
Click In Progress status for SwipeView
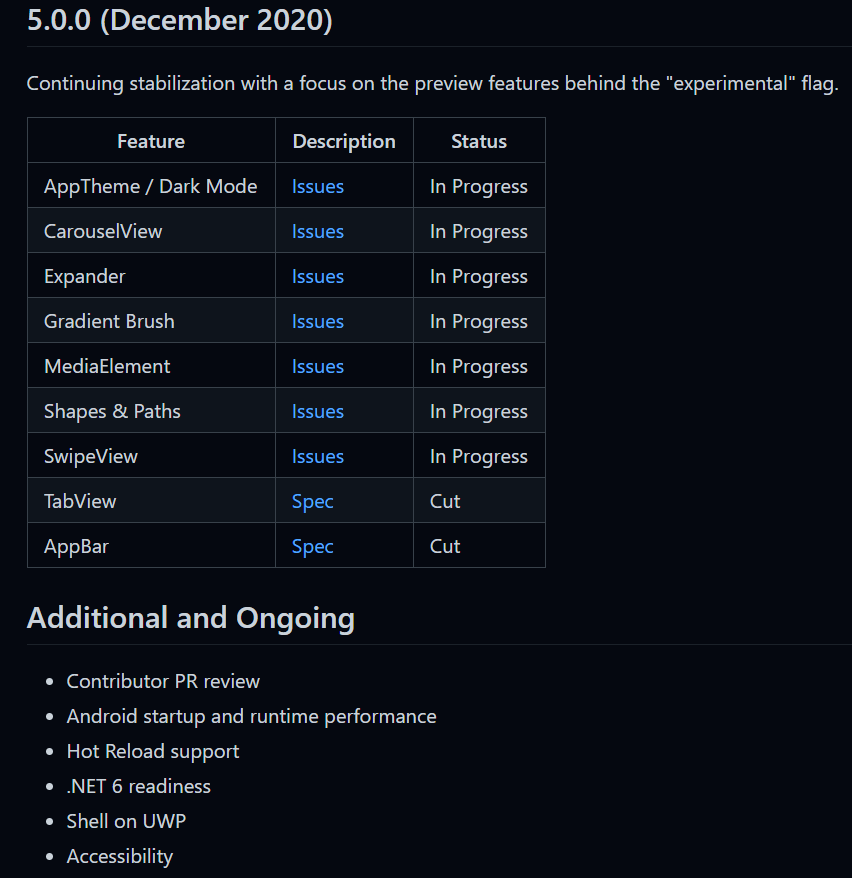[x=479, y=456]
